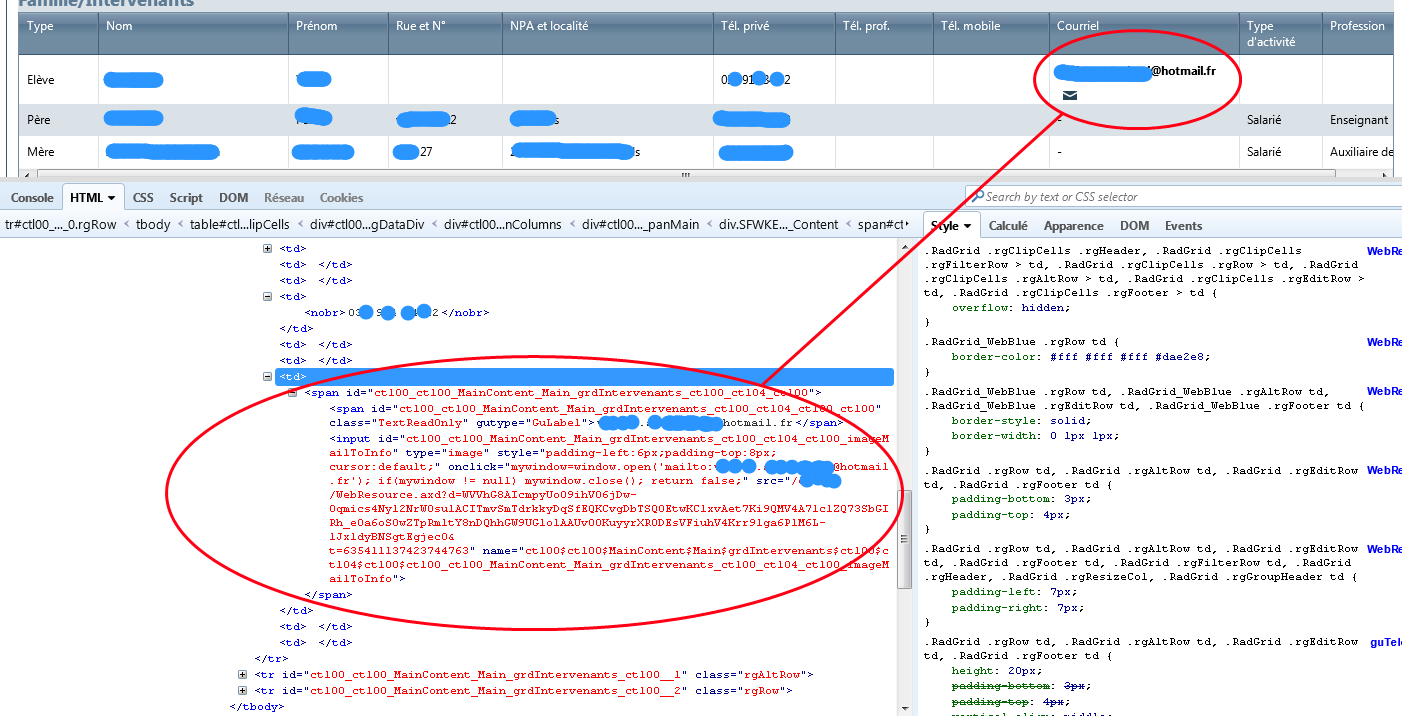Click the Enseignant profession cell
This screenshot has height=716, width=1402.
coord(1359,120)
